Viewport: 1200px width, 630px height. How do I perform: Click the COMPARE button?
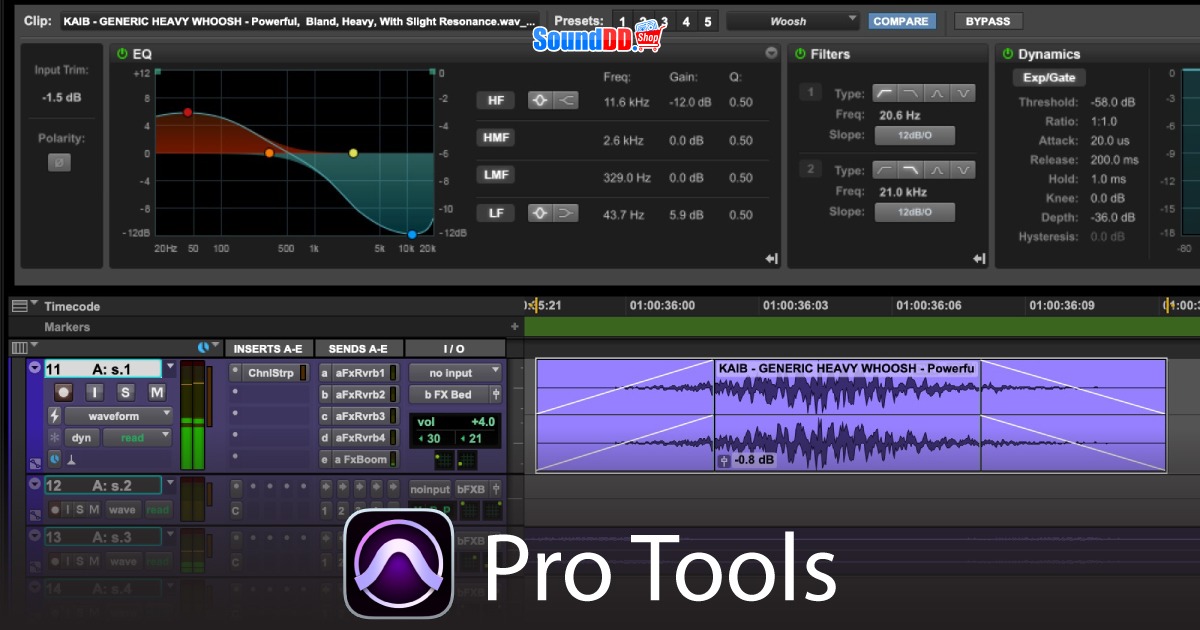(902, 21)
